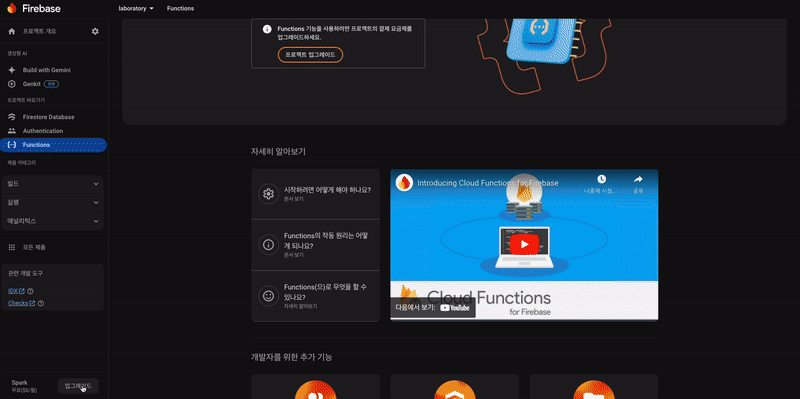800x399 pixels.
Task: Expand the 실행 category
Action: pos(53,203)
